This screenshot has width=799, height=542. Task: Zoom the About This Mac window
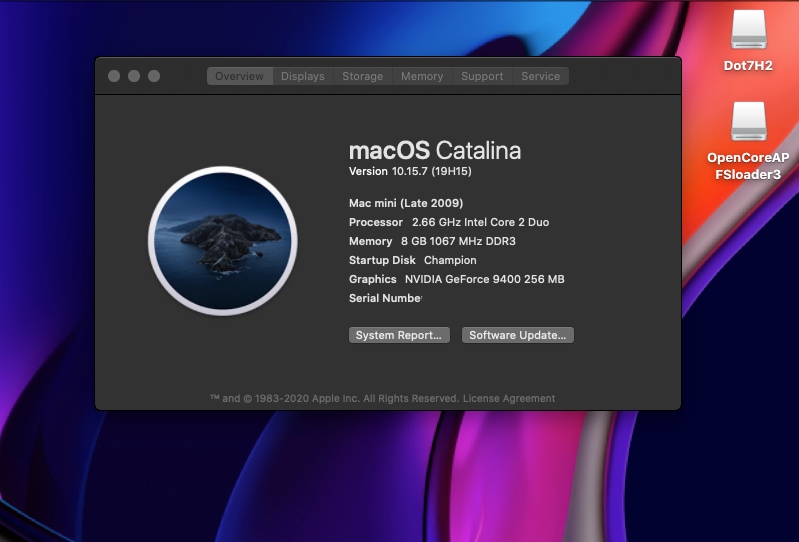coord(154,76)
